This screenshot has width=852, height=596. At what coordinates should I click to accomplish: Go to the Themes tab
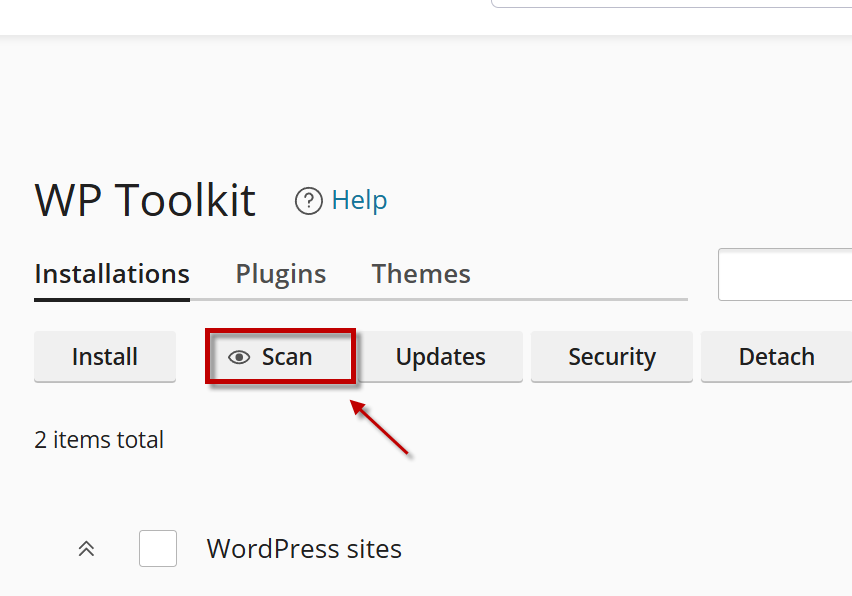421,274
